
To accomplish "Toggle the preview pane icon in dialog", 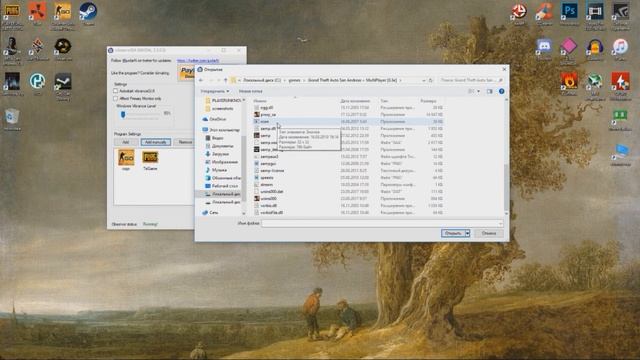I will tap(490, 91).
